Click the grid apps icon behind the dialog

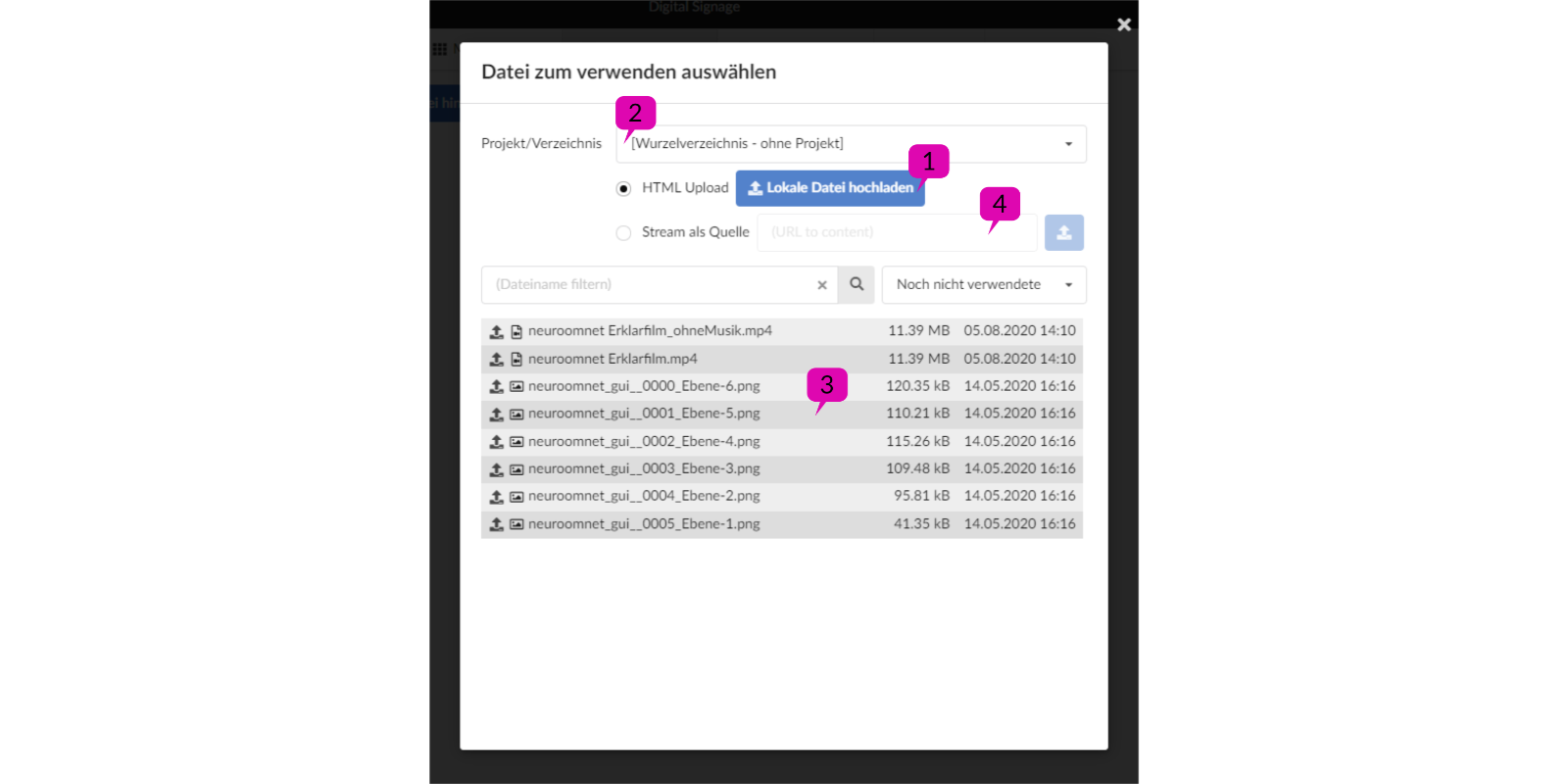tap(440, 49)
